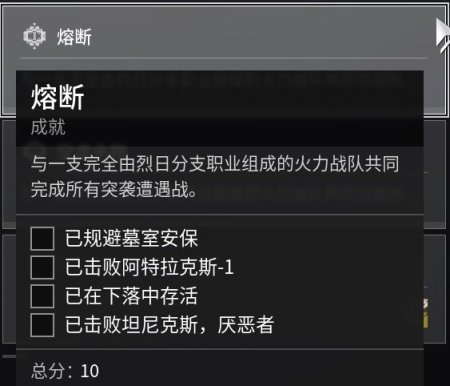450x386 pixels.
Task: Select the 熔断 title in the card header
Action: click(x=74, y=37)
